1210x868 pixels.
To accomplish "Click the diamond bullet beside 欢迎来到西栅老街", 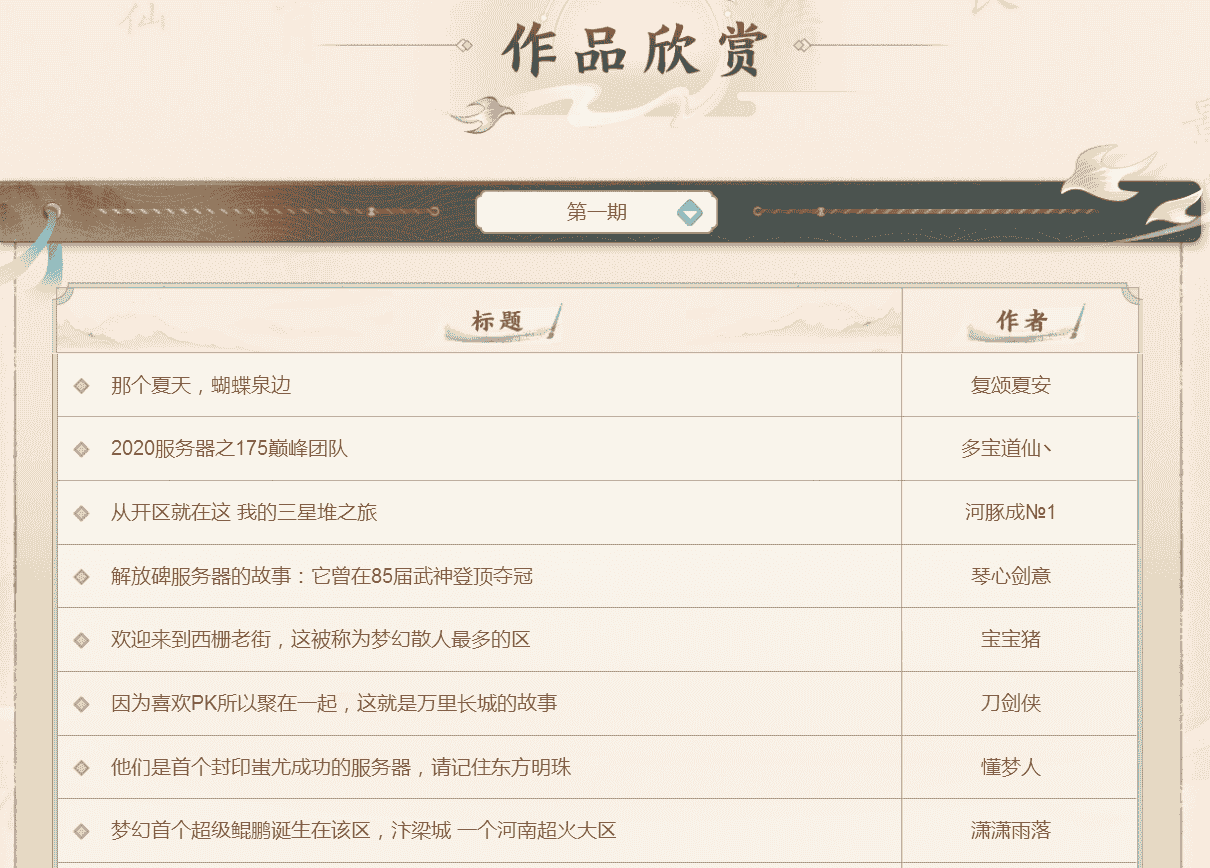I will [x=80, y=641].
